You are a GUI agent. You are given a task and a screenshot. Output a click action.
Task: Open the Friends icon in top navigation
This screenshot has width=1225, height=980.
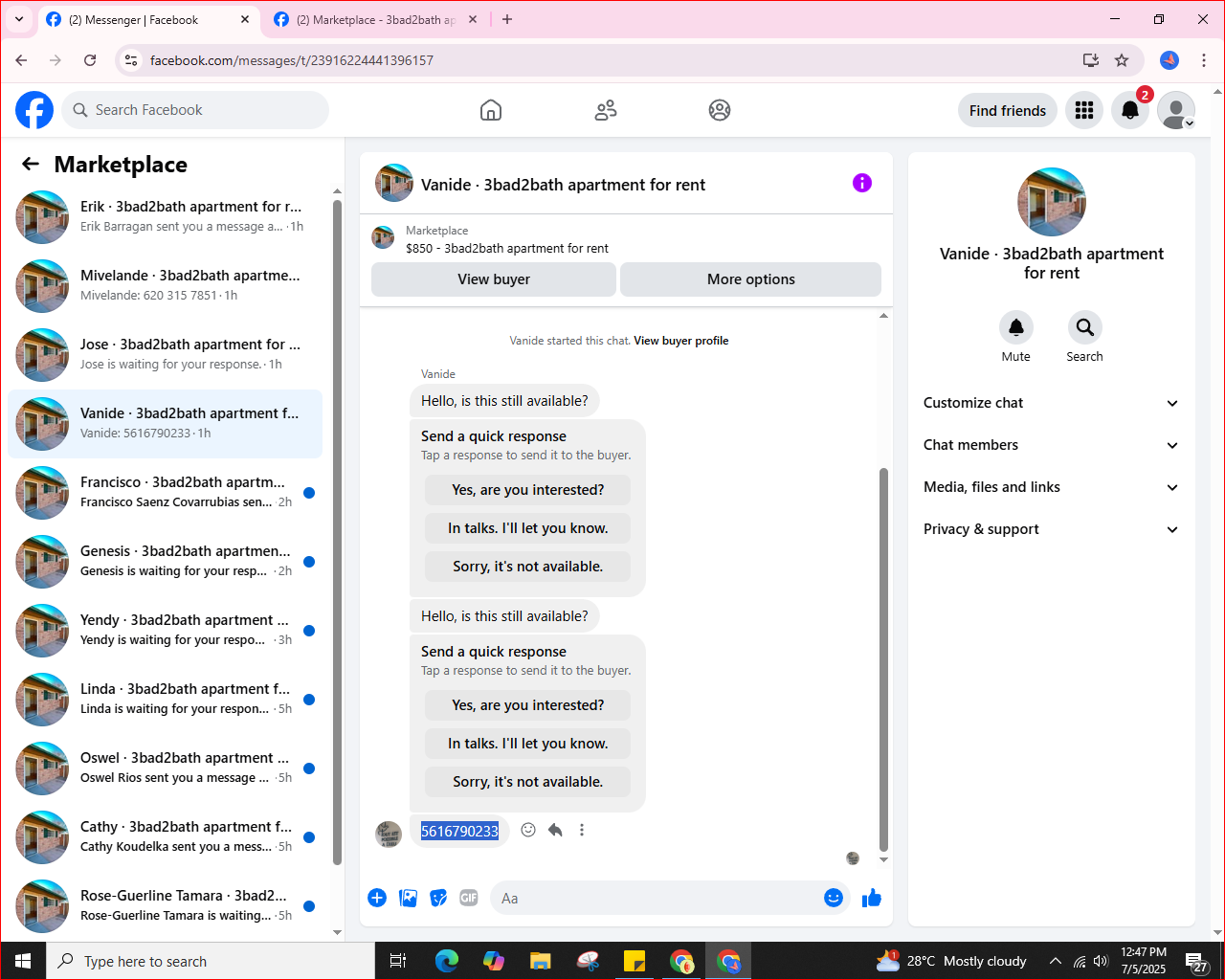click(x=606, y=110)
